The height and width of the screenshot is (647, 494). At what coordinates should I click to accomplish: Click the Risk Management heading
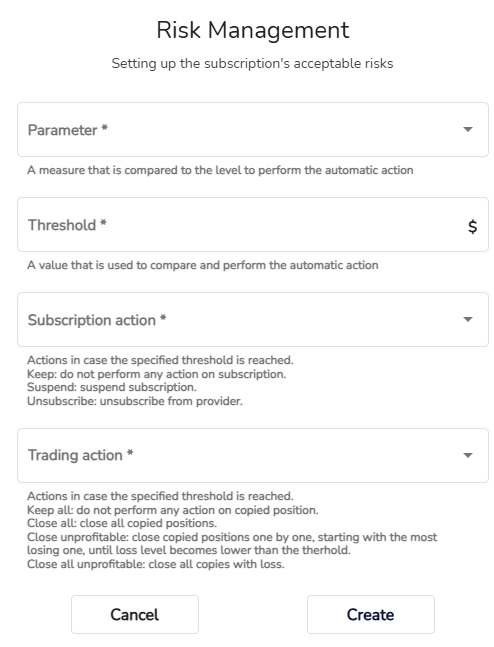pyautogui.click(x=253, y=30)
